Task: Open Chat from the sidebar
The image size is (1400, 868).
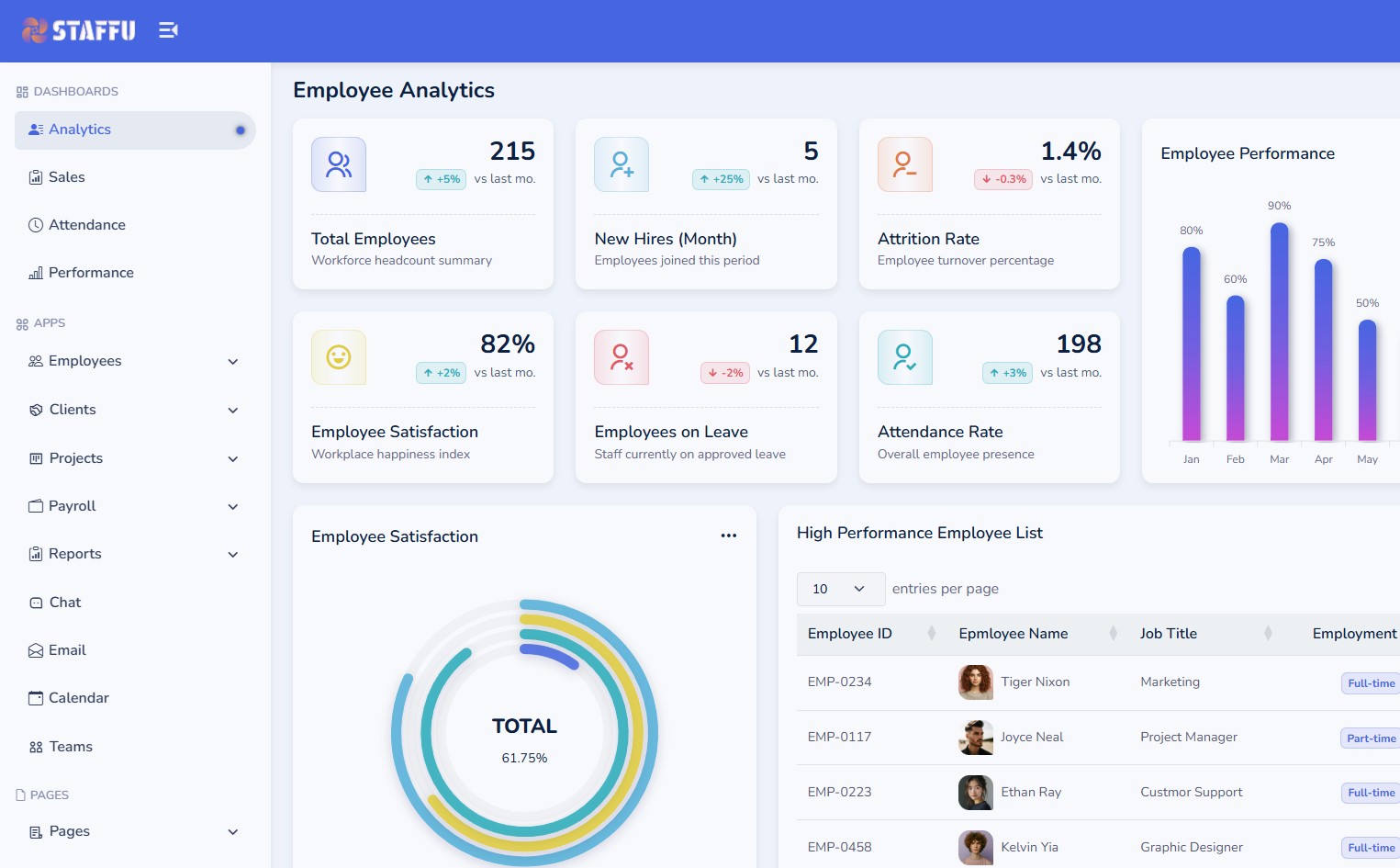Action: click(65, 603)
